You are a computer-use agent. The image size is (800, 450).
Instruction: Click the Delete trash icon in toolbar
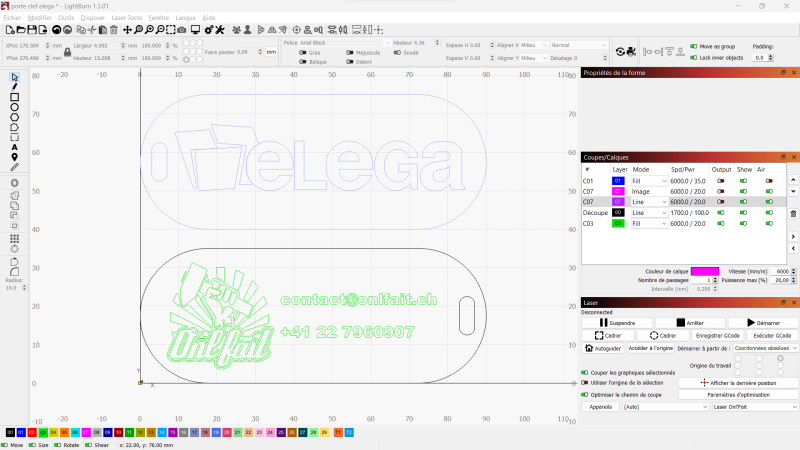[x=114, y=30]
